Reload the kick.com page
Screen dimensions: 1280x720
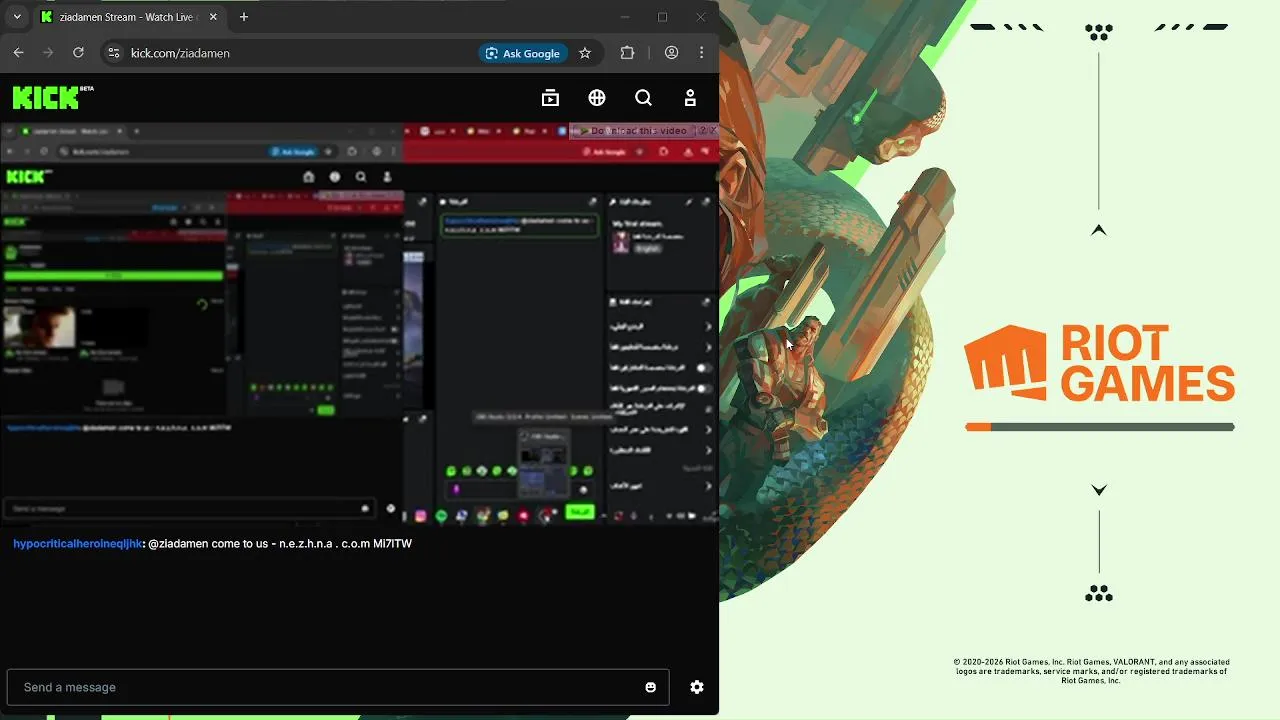coord(78,53)
